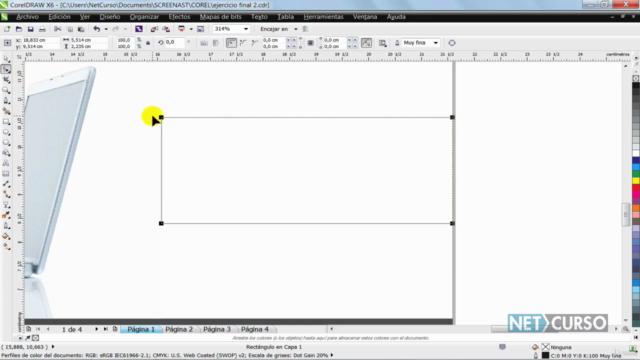Select the Color Eyedropper tool
Screen dimensions: 640x360
tap(6, 216)
